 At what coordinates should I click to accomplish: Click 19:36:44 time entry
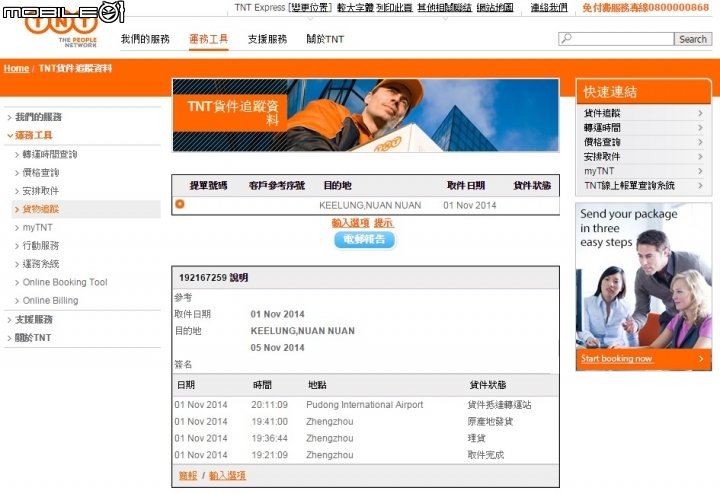[x=270, y=438]
